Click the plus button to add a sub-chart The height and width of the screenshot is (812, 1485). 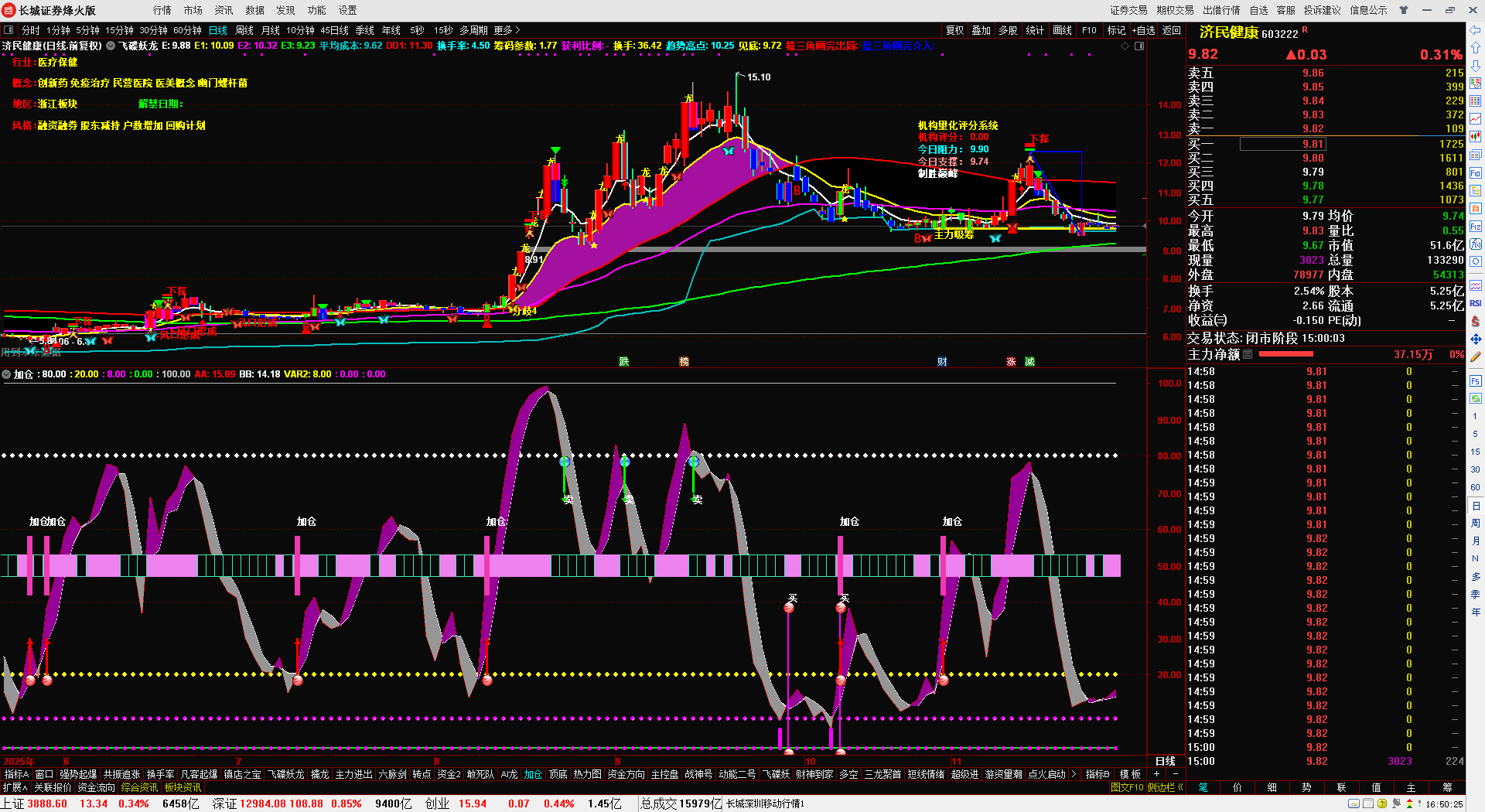pyautogui.click(x=1157, y=774)
